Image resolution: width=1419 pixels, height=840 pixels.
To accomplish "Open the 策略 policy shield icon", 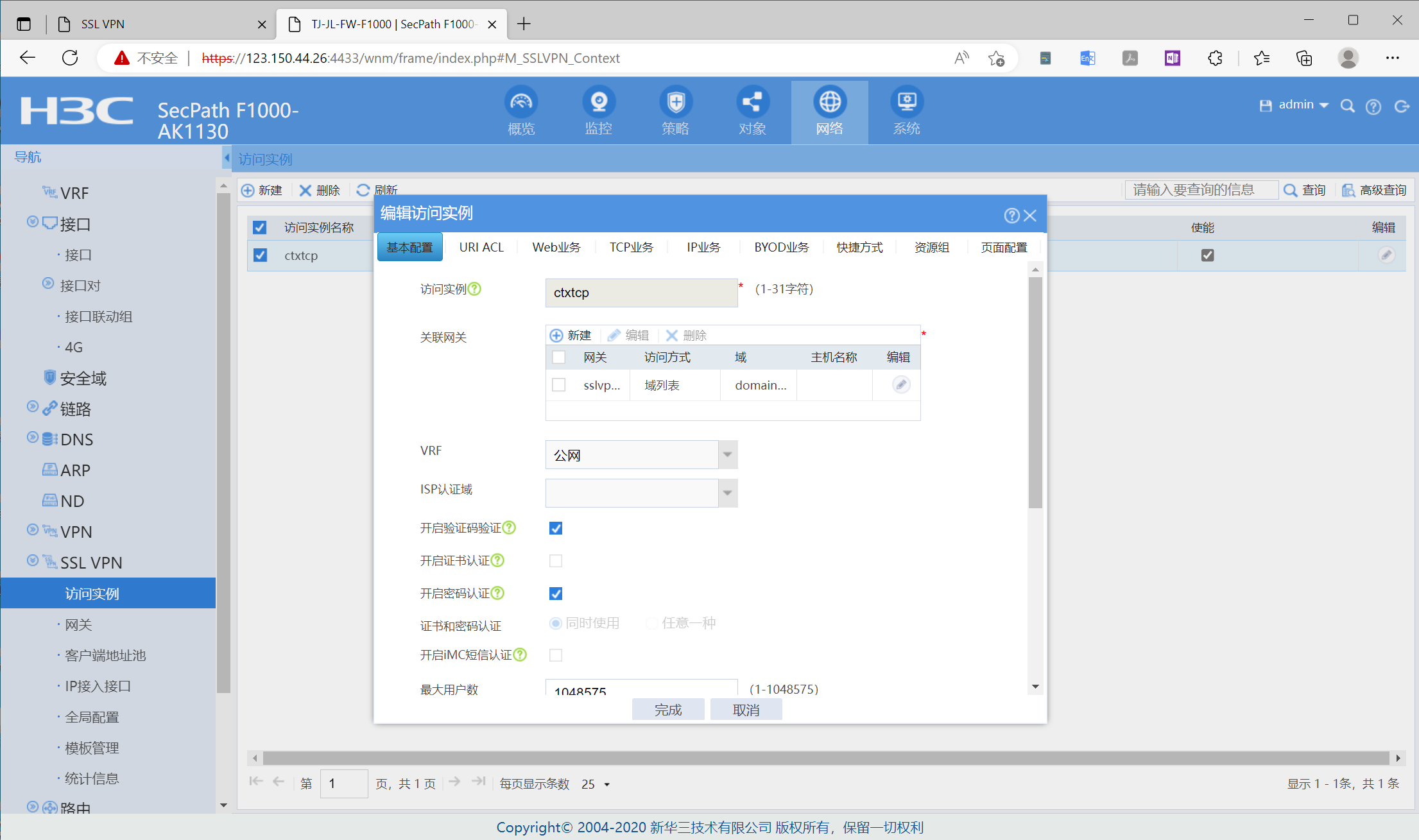I will pos(675,103).
